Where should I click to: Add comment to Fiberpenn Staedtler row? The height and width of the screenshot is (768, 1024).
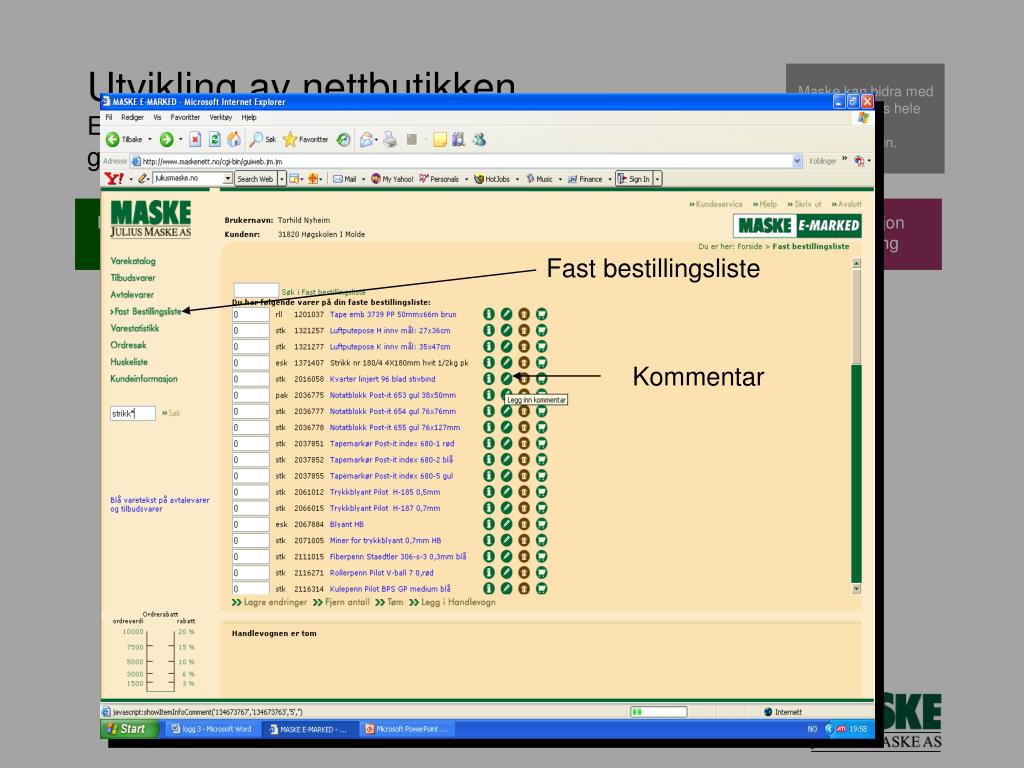[506, 556]
